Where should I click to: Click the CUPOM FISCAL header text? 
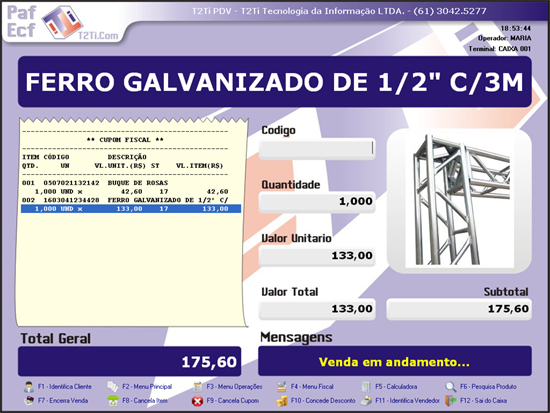(125, 140)
